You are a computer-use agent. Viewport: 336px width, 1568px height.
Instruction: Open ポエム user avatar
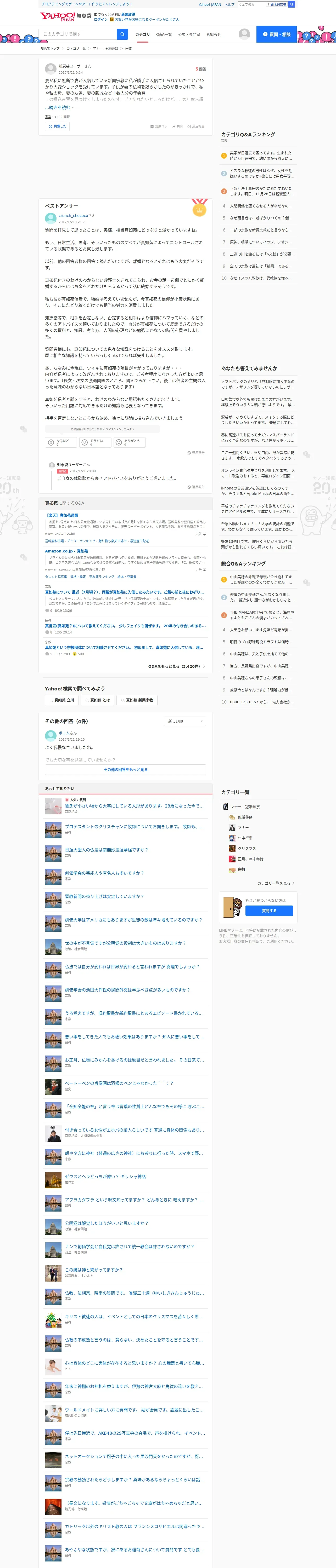[x=51, y=735]
